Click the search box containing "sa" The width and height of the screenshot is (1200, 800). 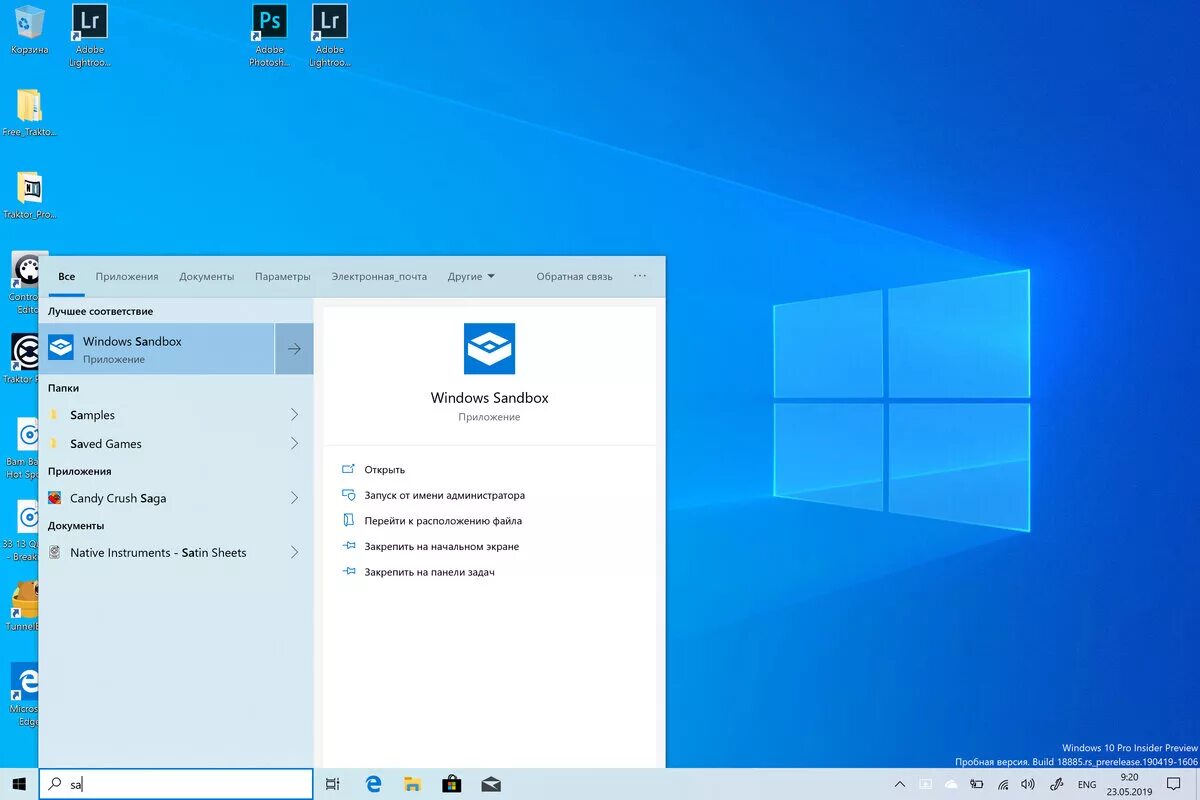tap(176, 785)
